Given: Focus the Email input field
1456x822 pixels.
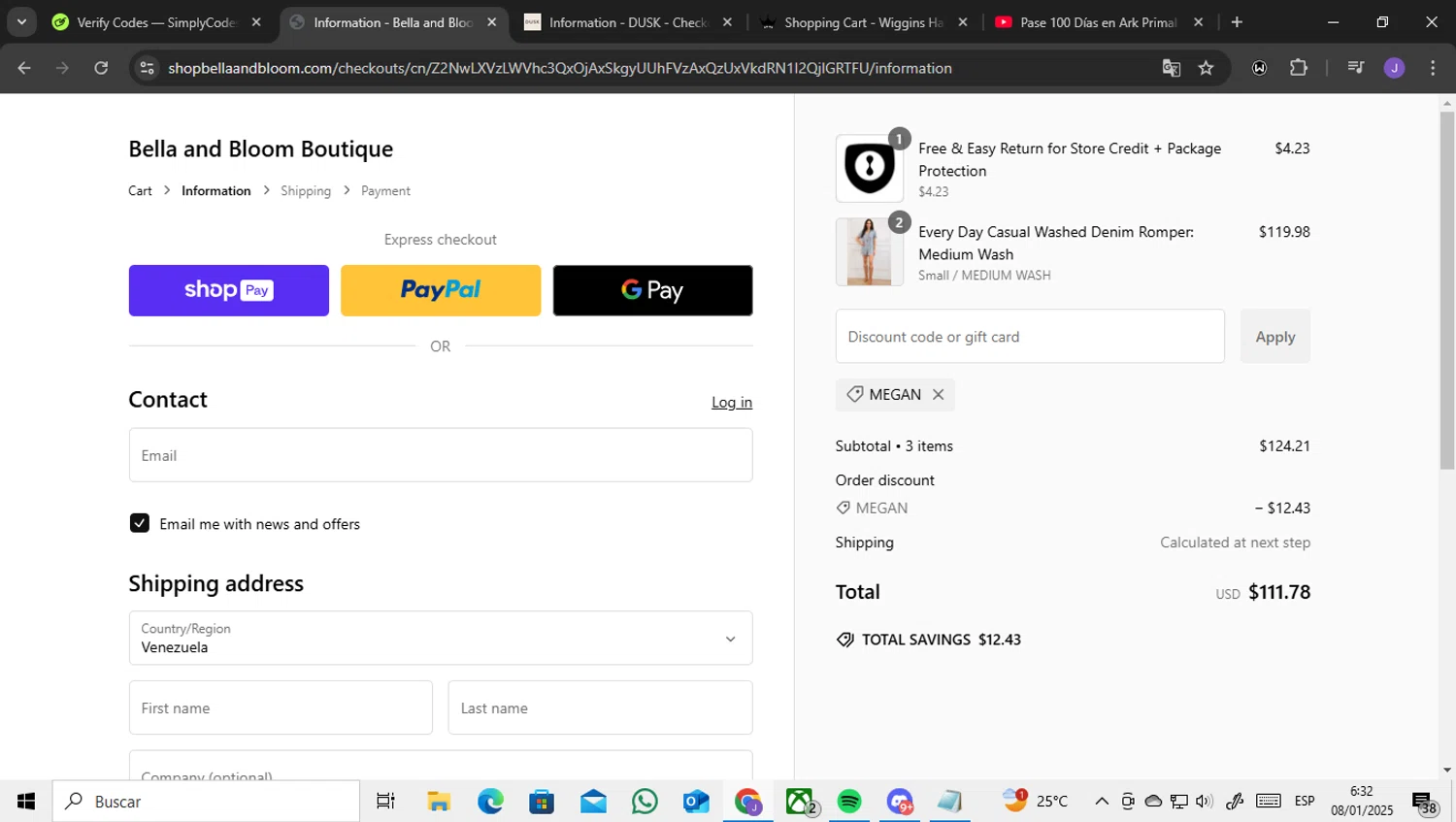Looking at the screenshot, I should (x=441, y=455).
